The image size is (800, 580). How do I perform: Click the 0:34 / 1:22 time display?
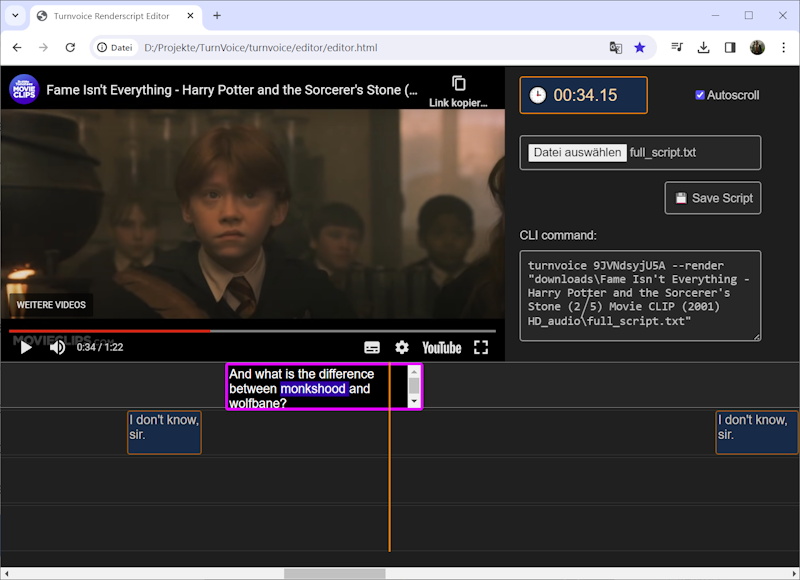pyautogui.click(x=100, y=347)
